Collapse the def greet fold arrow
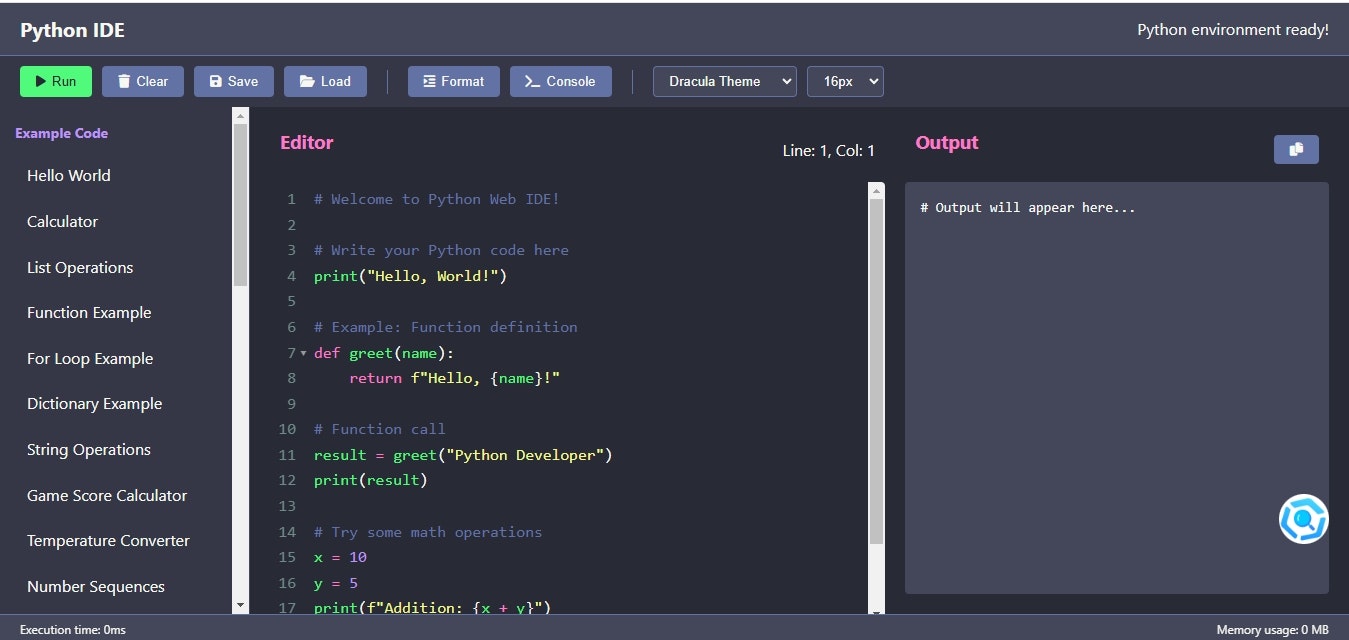 click(304, 353)
